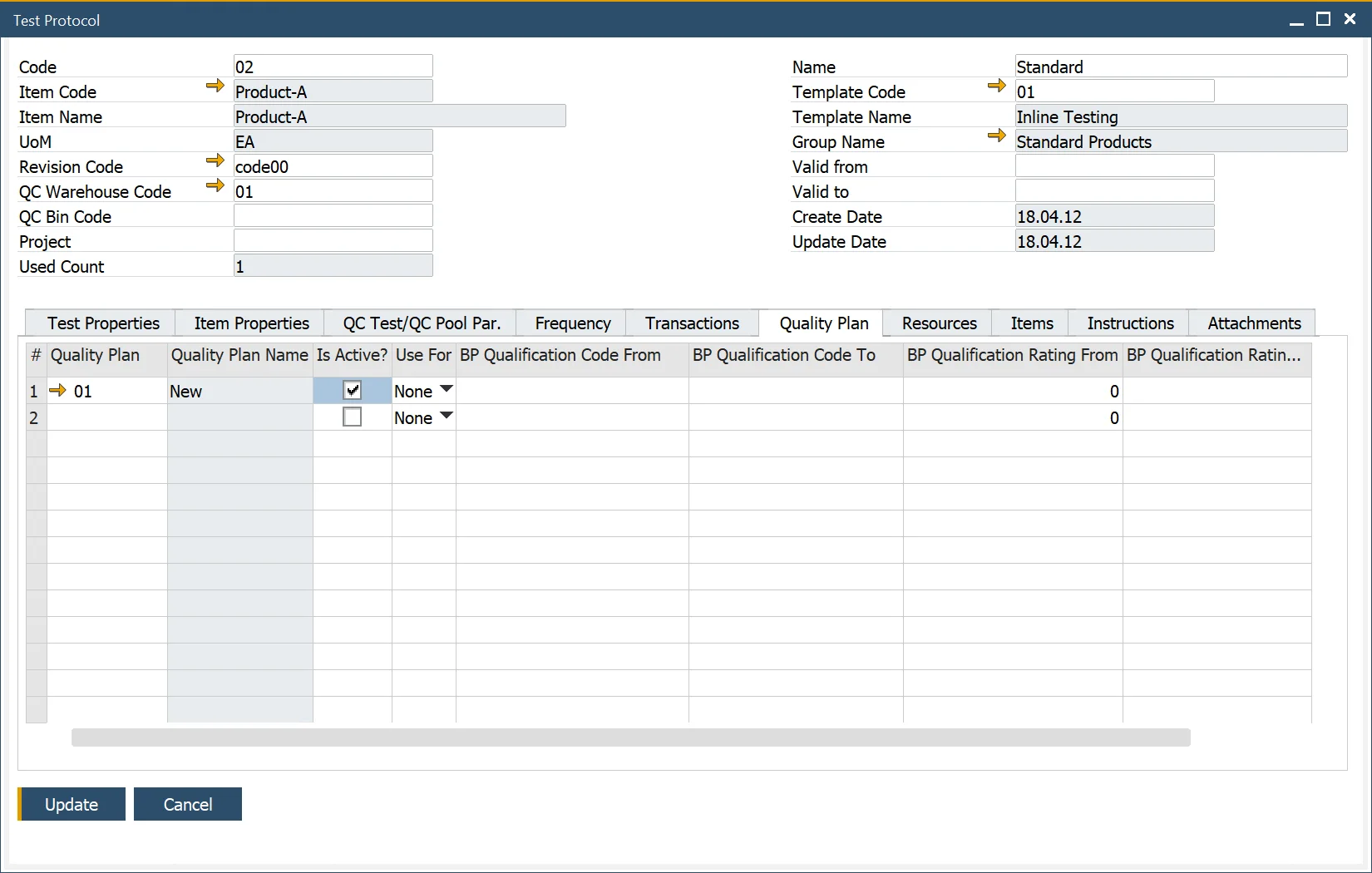Click the grid's horizontal scrollbar

pos(630,737)
